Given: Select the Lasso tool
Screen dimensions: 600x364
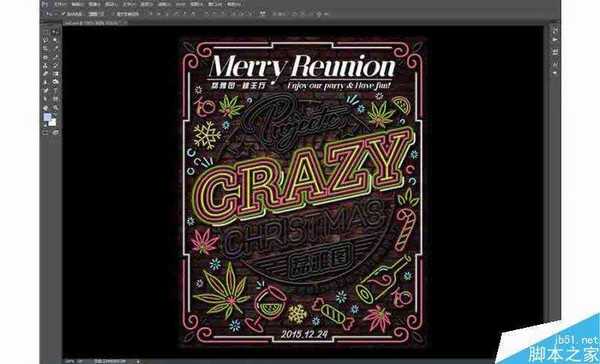Looking at the screenshot, I should [46, 40].
